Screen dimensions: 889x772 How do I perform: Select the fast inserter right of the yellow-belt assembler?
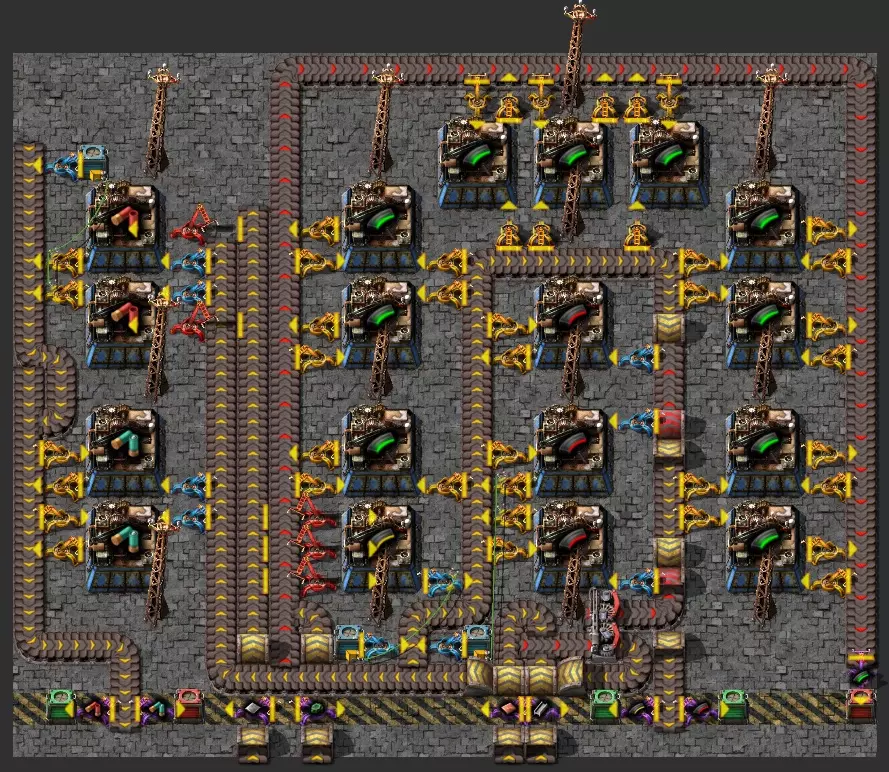click(x=445, y=581)
